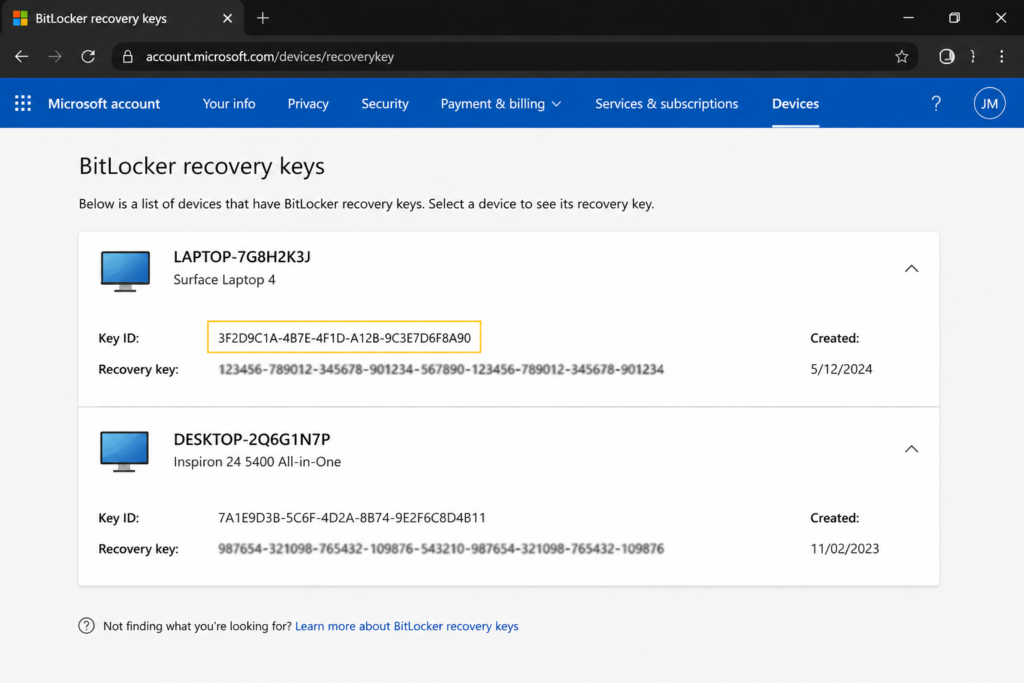Close the BitLocker recovery keys tab
The width and height of the screenshot is (1024, 683).
click(227, 18)
